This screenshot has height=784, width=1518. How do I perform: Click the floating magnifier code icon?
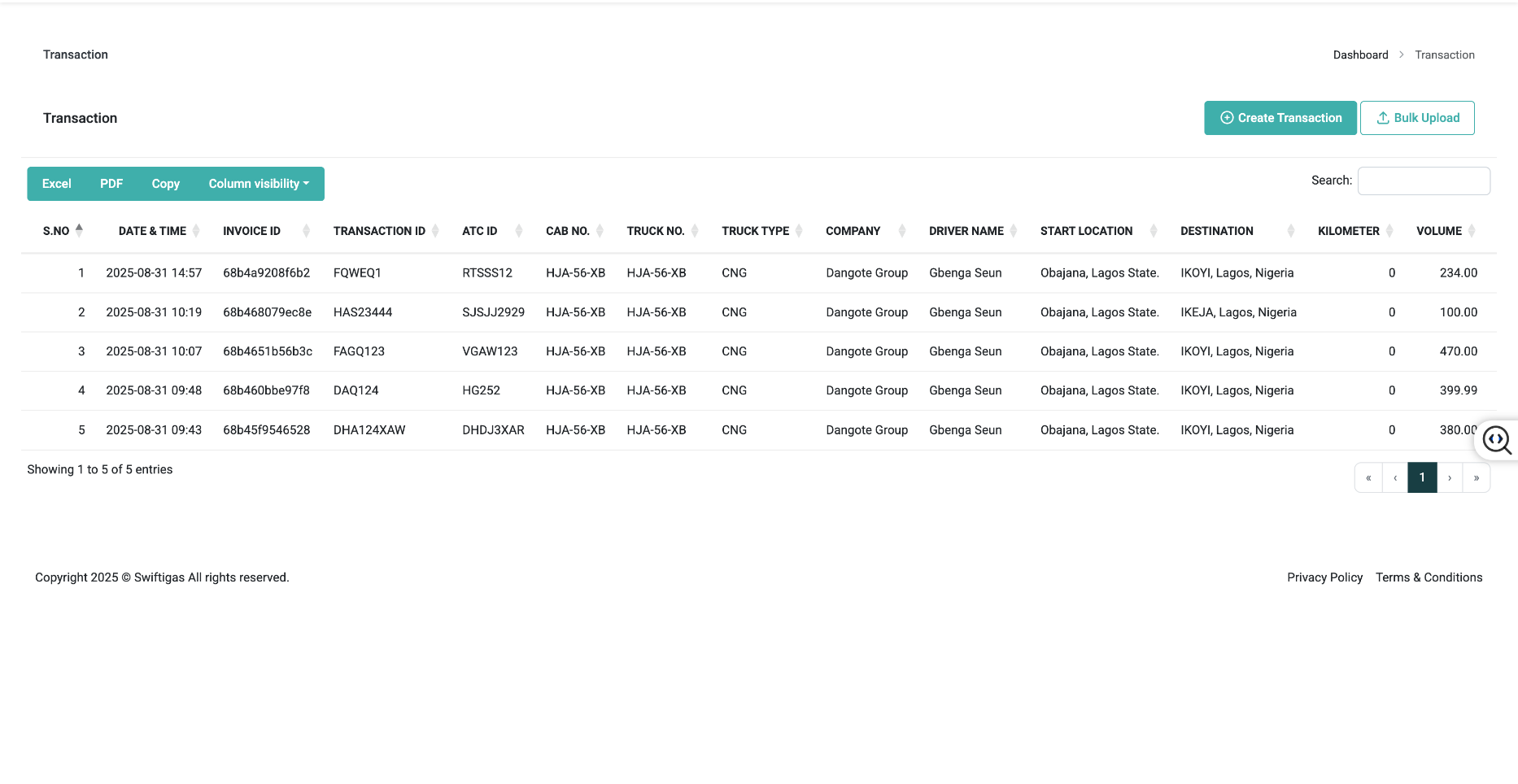1496,440
